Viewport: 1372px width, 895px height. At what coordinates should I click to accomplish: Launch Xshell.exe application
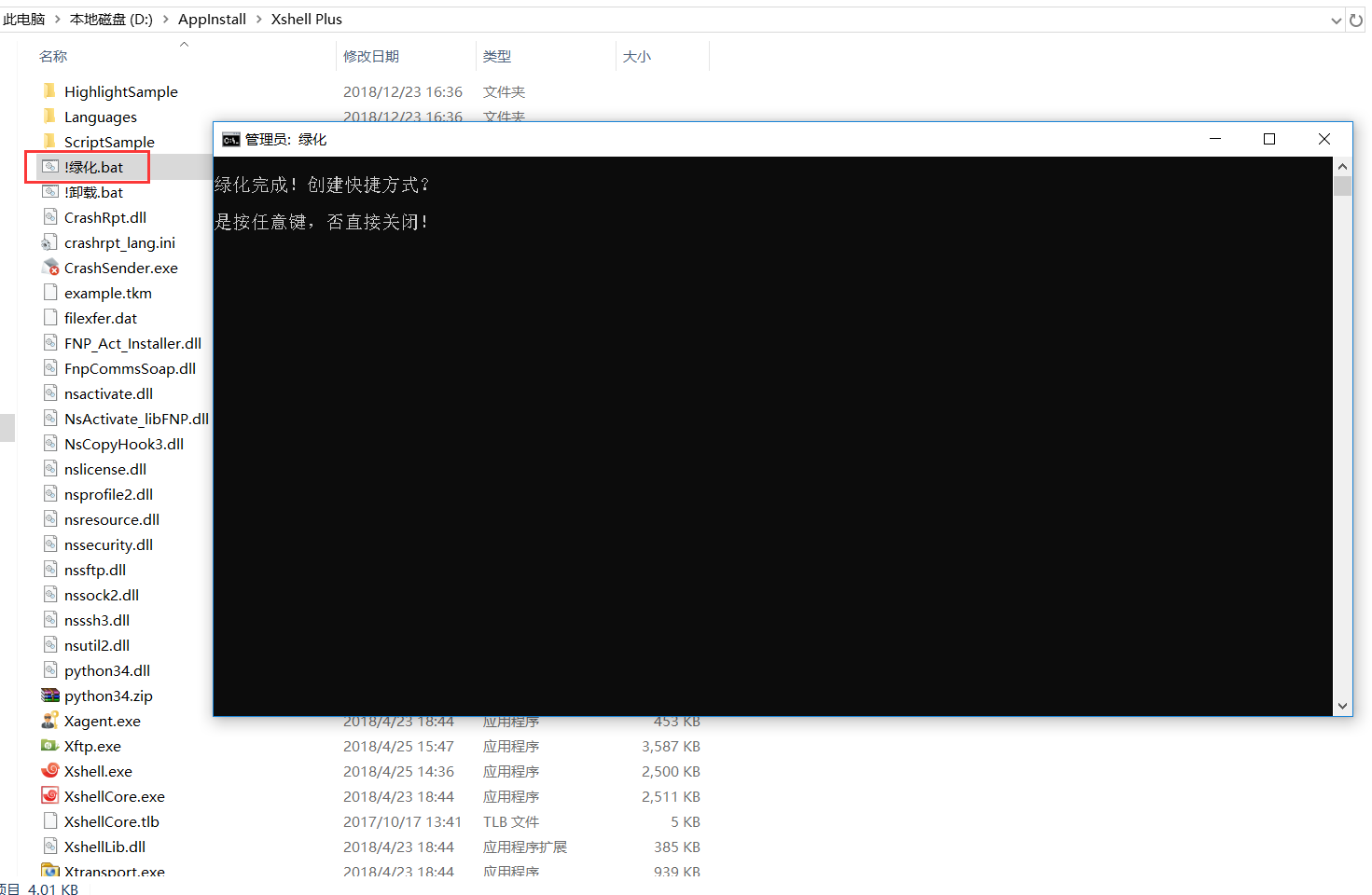[x=97, y=771]
